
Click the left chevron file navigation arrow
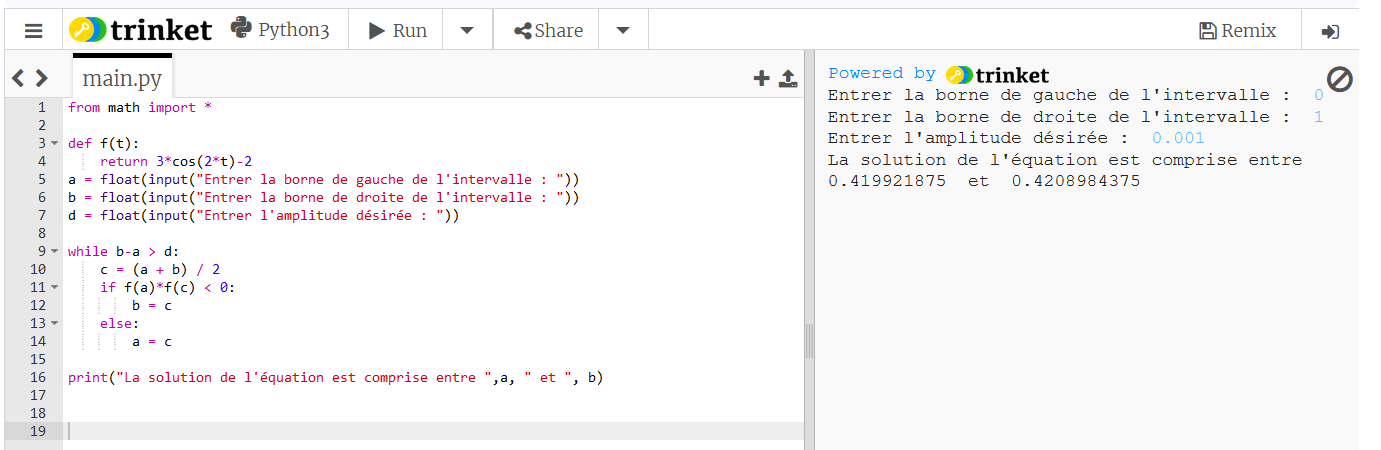tap(18, 78)
